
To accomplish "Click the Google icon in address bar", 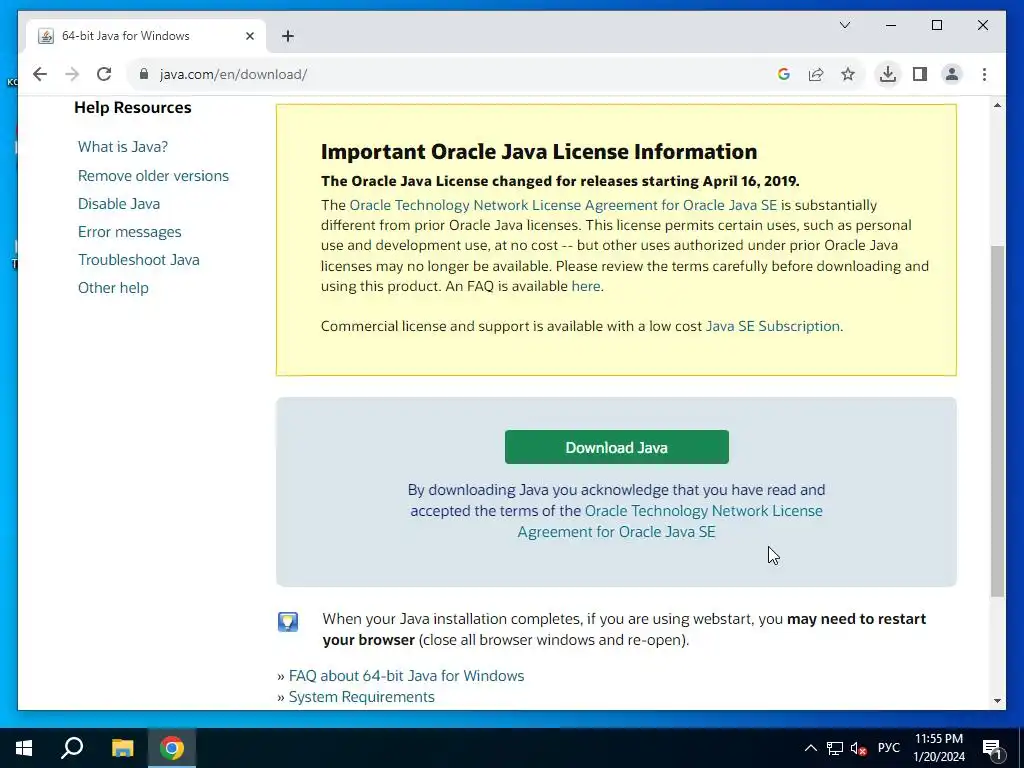I will pos(784,74).
